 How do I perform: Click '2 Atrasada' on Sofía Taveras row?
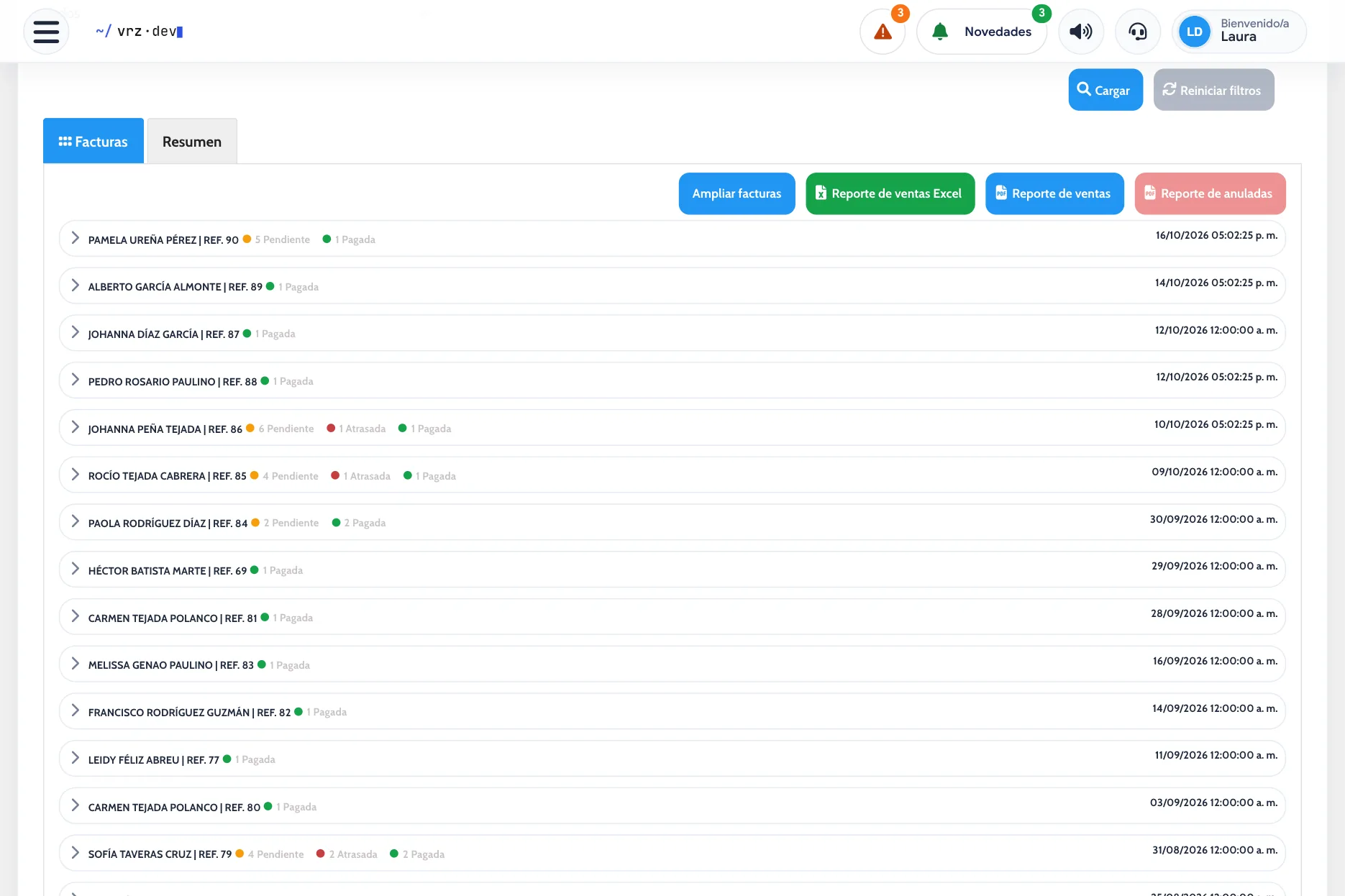tap(353, 854)
